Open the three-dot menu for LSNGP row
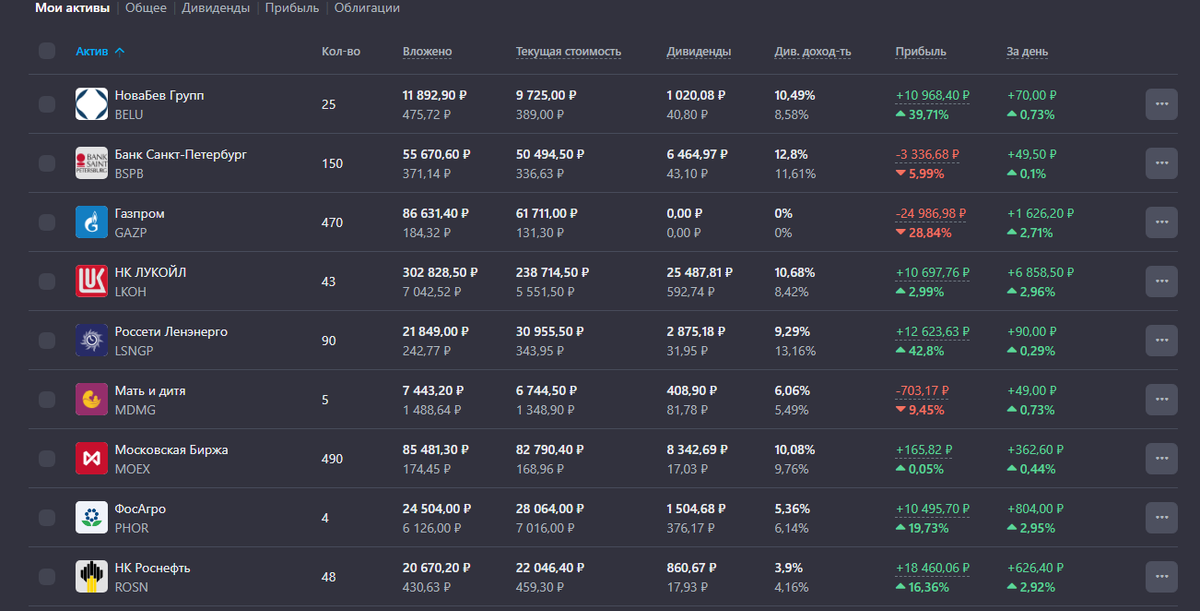The width and height of the screenshot is (1200, 611). (1161, 340)
